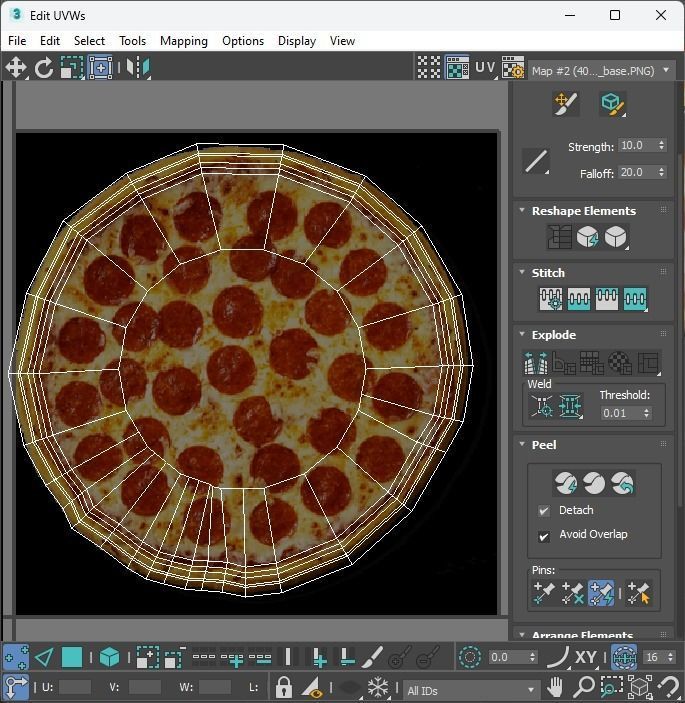This screenshot has height=703, width=685.
Task: Toggle the Avoid Overlap checkbox
Action: point(544,536)
